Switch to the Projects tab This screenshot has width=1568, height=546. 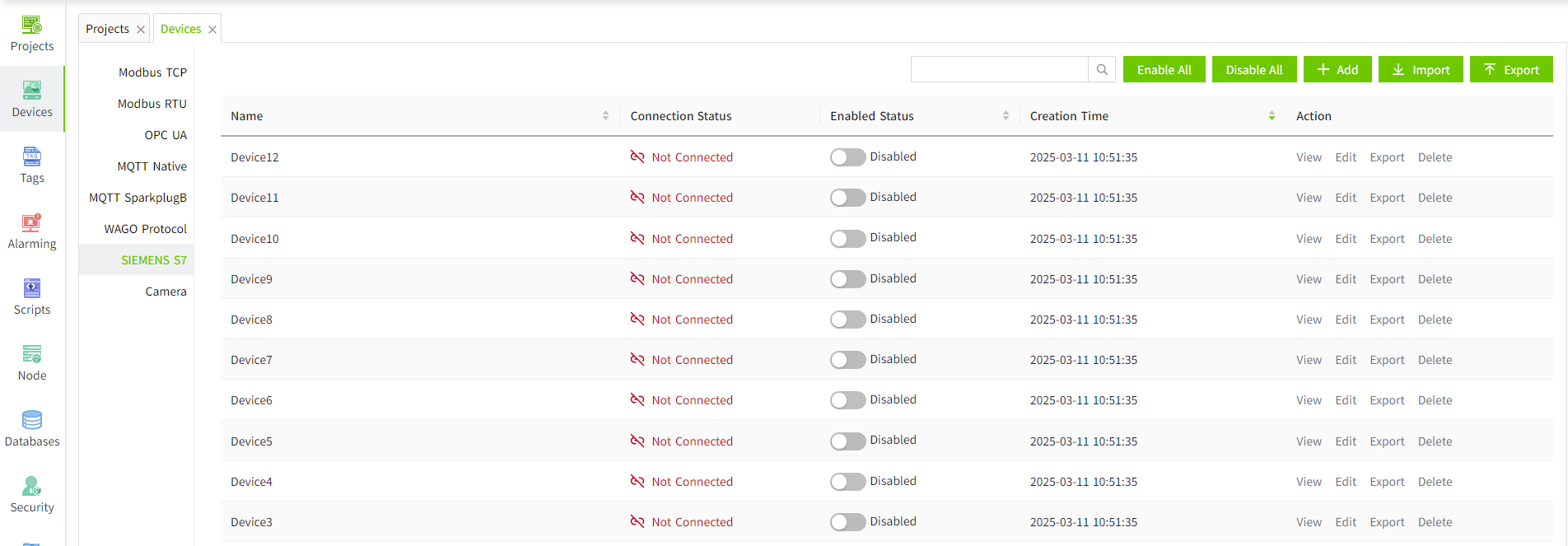click(107, 29)
